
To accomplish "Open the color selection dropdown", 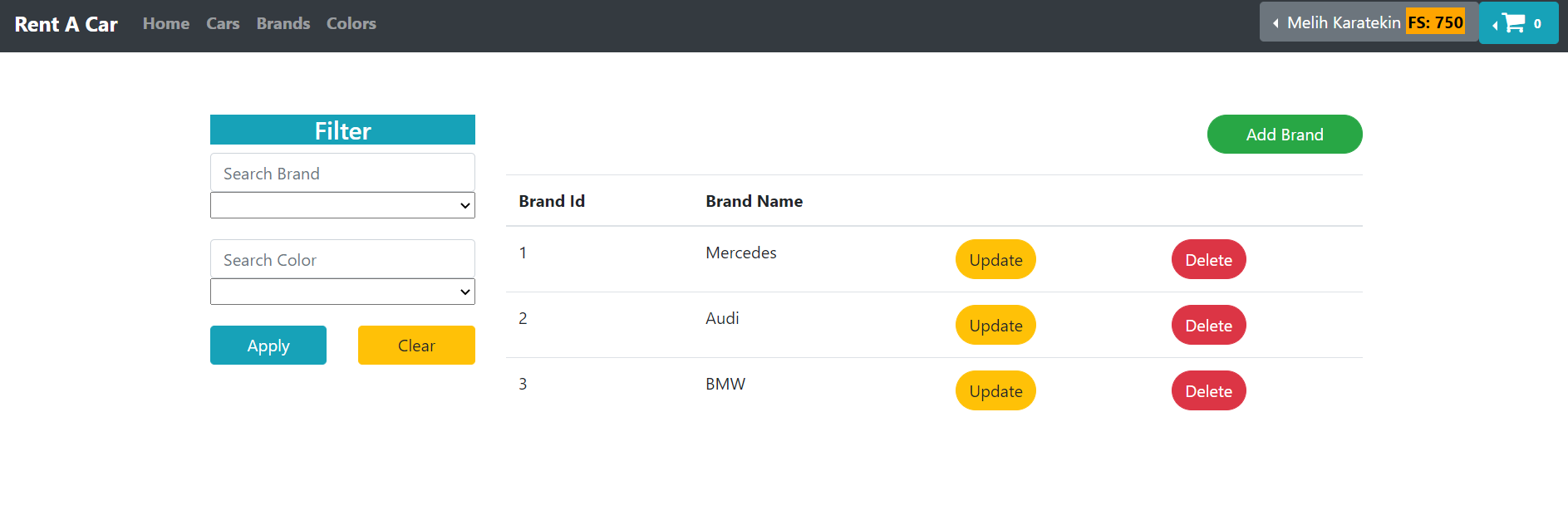I will 342,292.
